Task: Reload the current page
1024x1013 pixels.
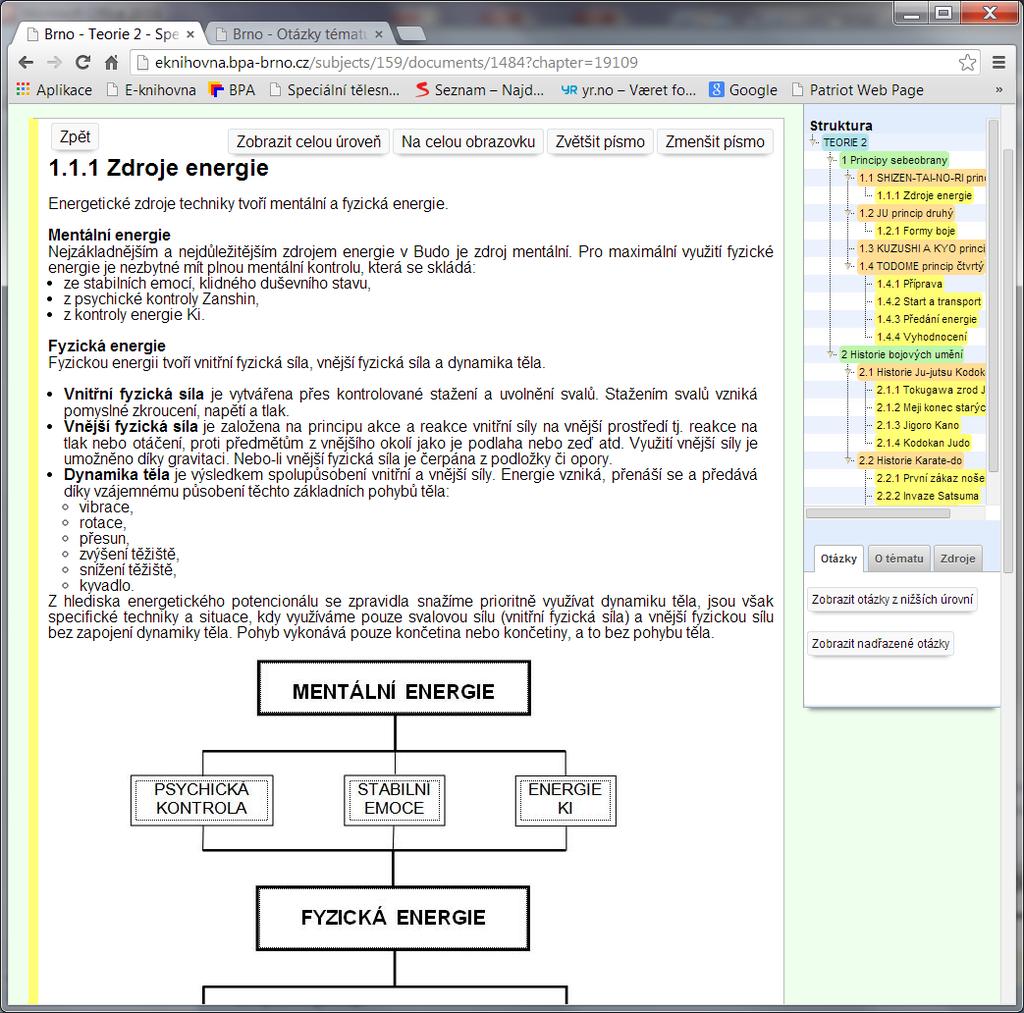Action: coord(83,63)
